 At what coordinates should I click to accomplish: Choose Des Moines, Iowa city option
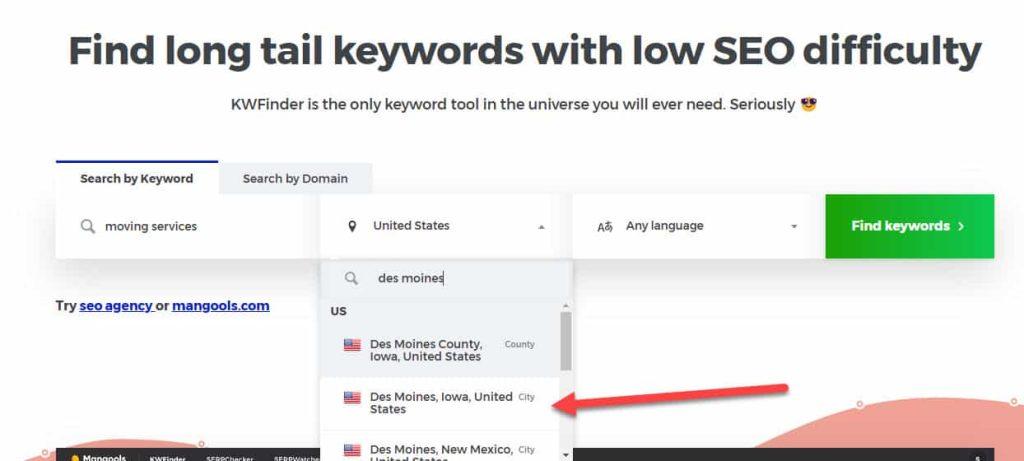pos(440,403)
